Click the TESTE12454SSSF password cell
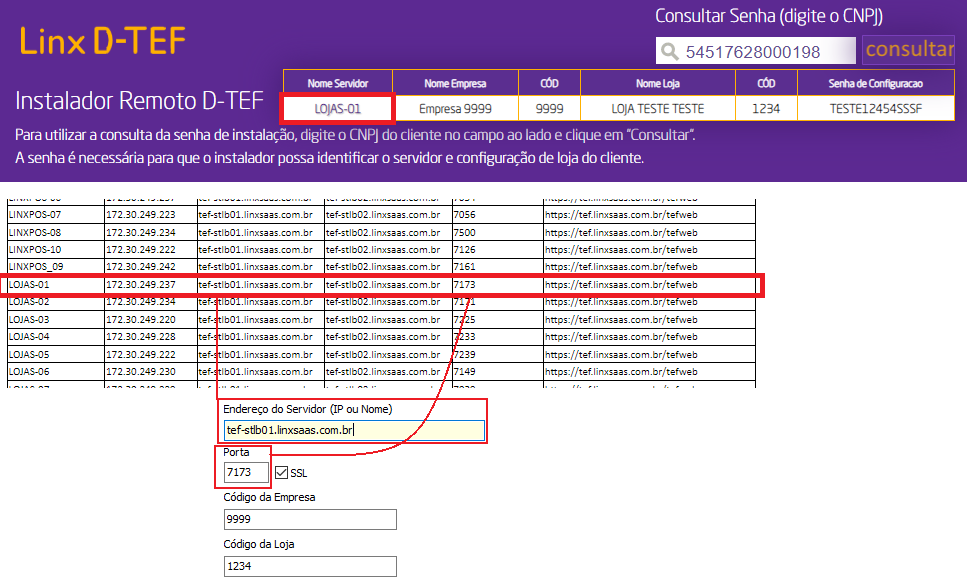This screenshot has width=967, height=584. pyautogui.click(x=876, y=109)
